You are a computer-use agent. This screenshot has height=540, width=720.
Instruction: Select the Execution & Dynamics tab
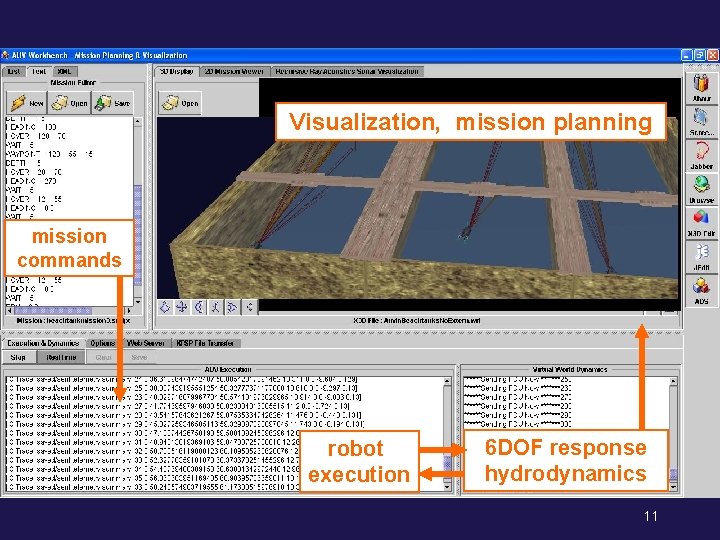click(43, 343)
